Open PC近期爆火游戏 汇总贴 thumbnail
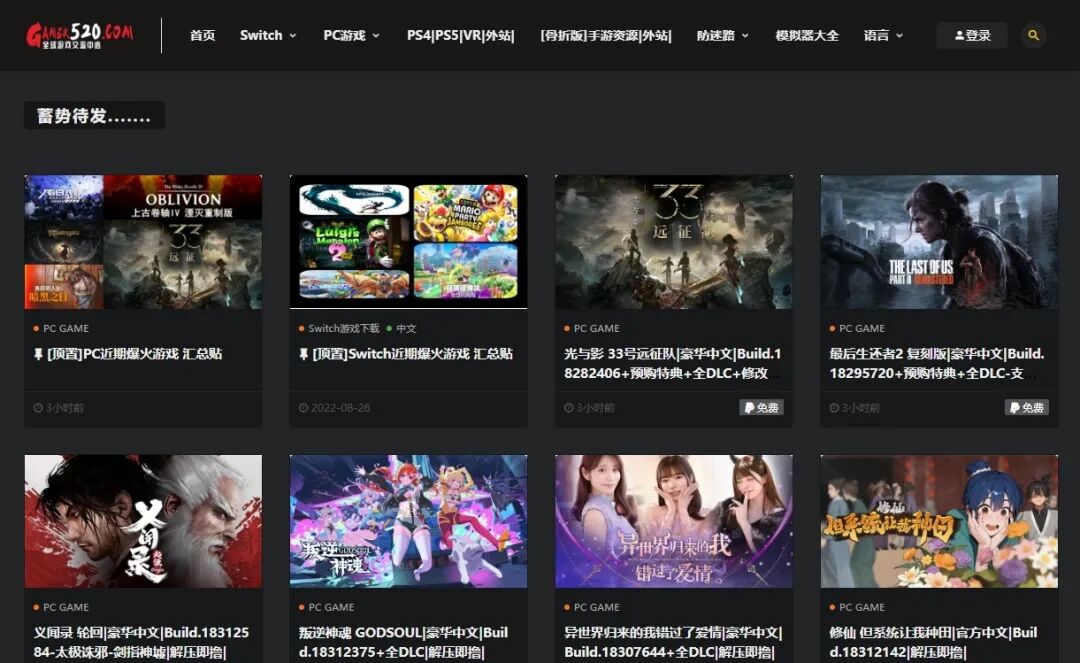Screen dimensions: 1080x663 pyautogui.click(x=143, y=242)
